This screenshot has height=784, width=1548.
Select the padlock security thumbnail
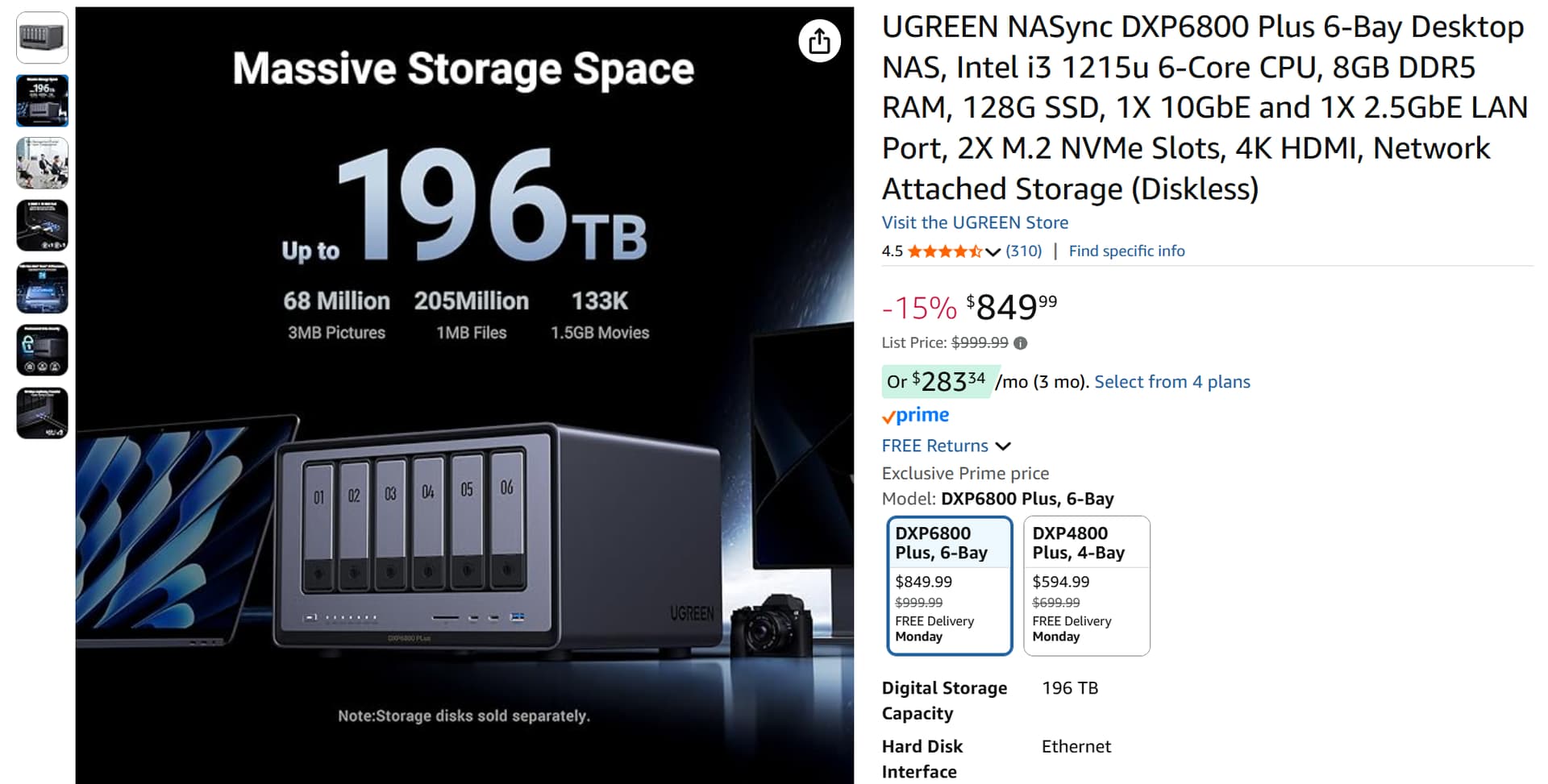43,351
